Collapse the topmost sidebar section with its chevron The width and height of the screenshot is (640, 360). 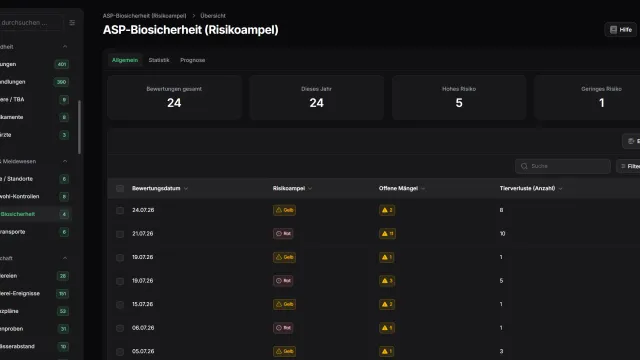[65, 47]
